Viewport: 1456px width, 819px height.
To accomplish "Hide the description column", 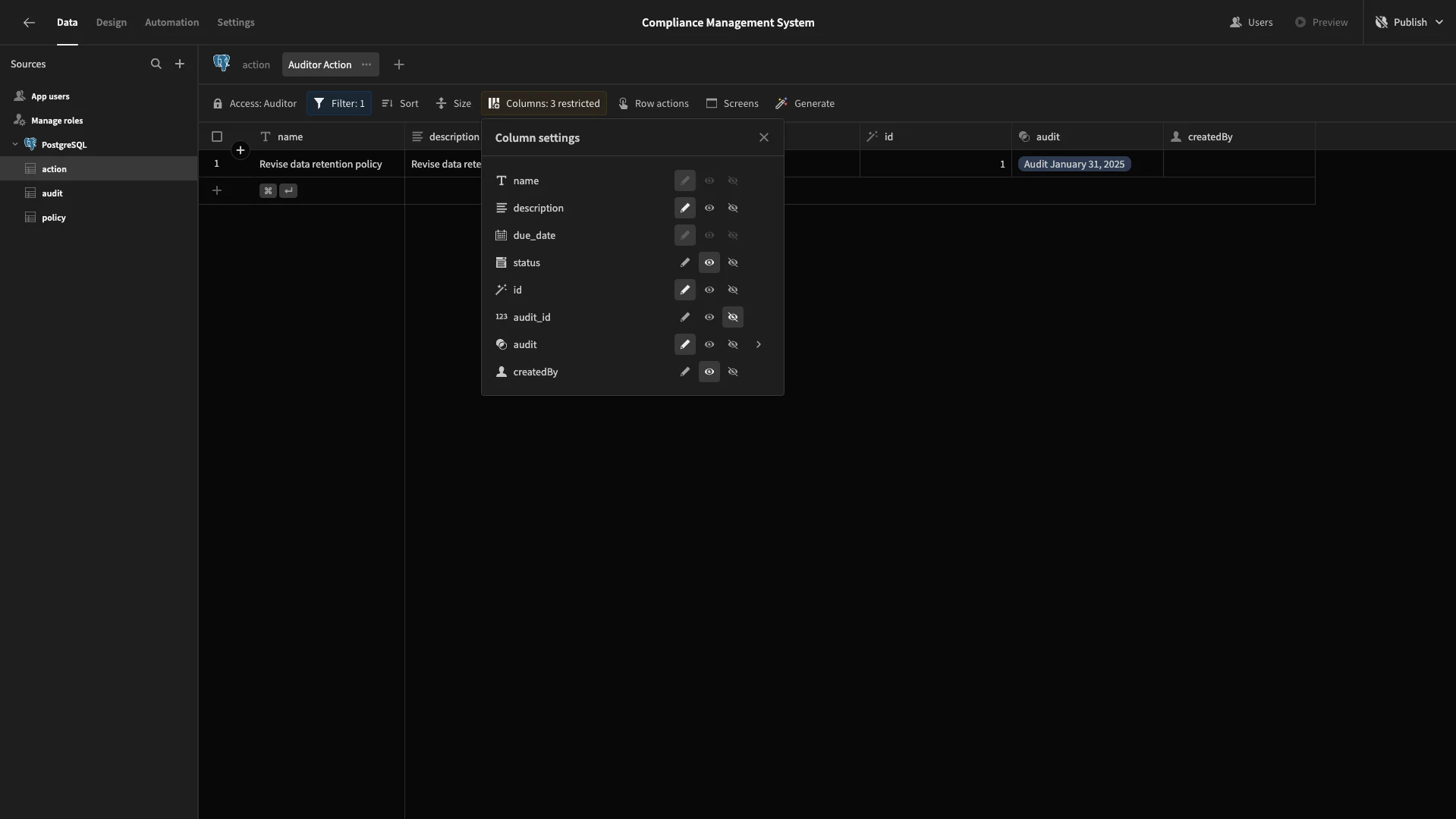I will pyautogui.click(x=733, y=208).
